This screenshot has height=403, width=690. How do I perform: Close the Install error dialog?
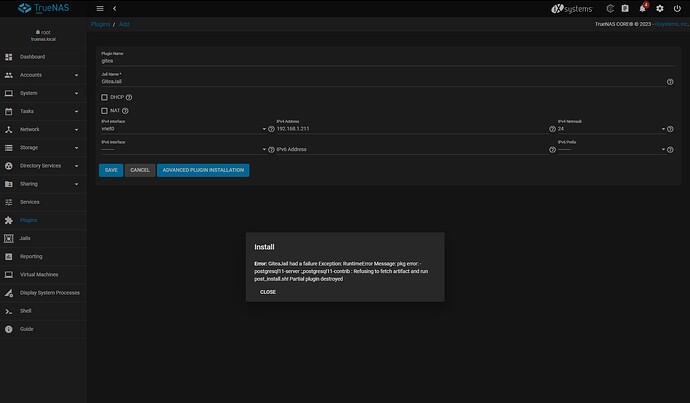point(268,292)
